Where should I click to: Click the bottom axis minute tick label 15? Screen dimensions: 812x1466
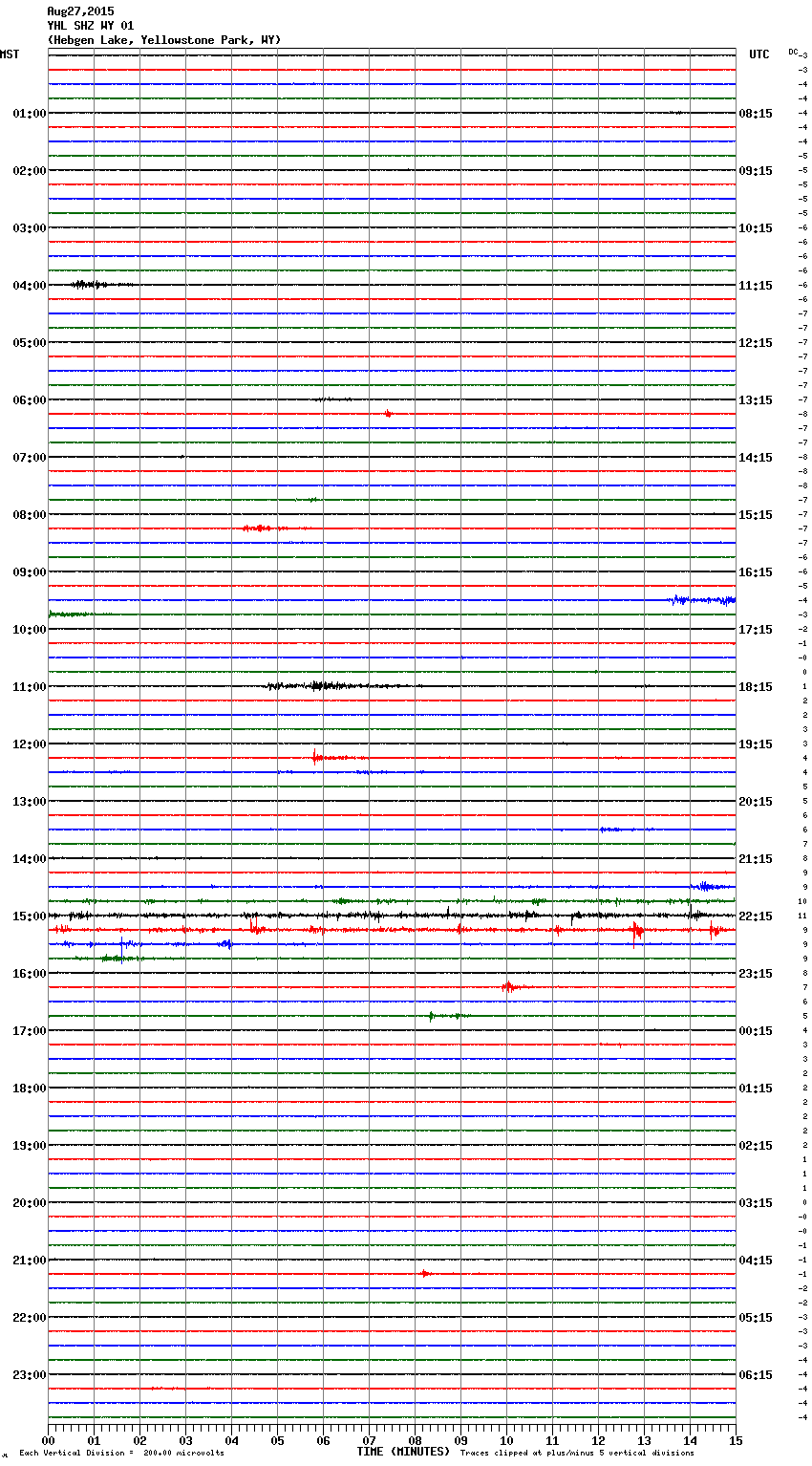coord(736,1440)
